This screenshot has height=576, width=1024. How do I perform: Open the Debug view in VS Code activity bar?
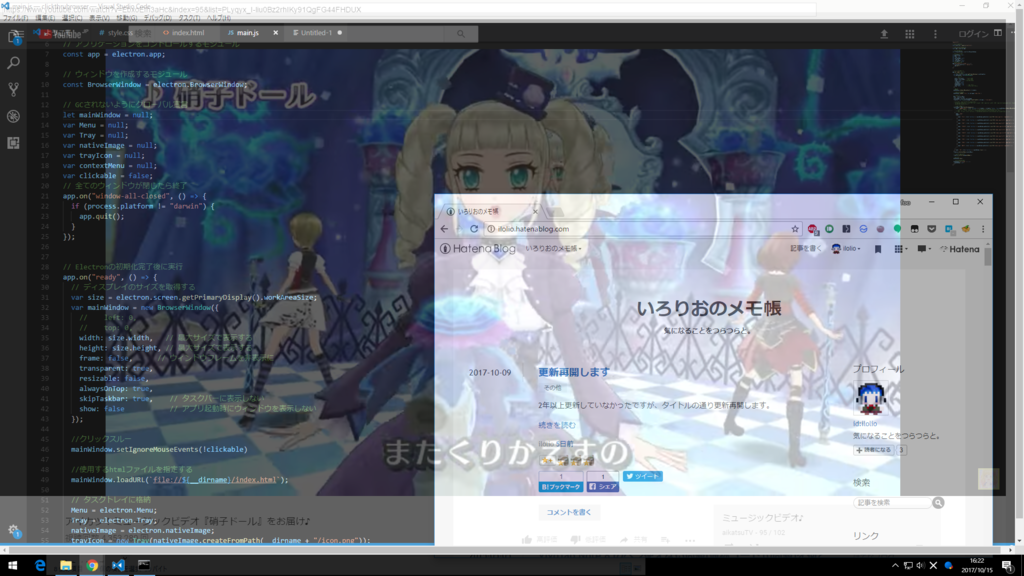14,116
